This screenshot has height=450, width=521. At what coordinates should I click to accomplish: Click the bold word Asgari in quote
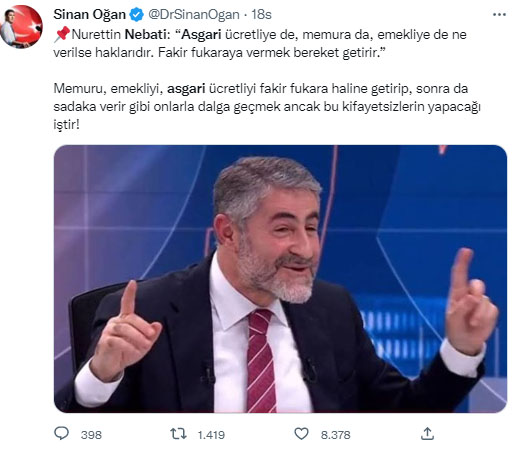pyautogui.click(x=201, y=35)
